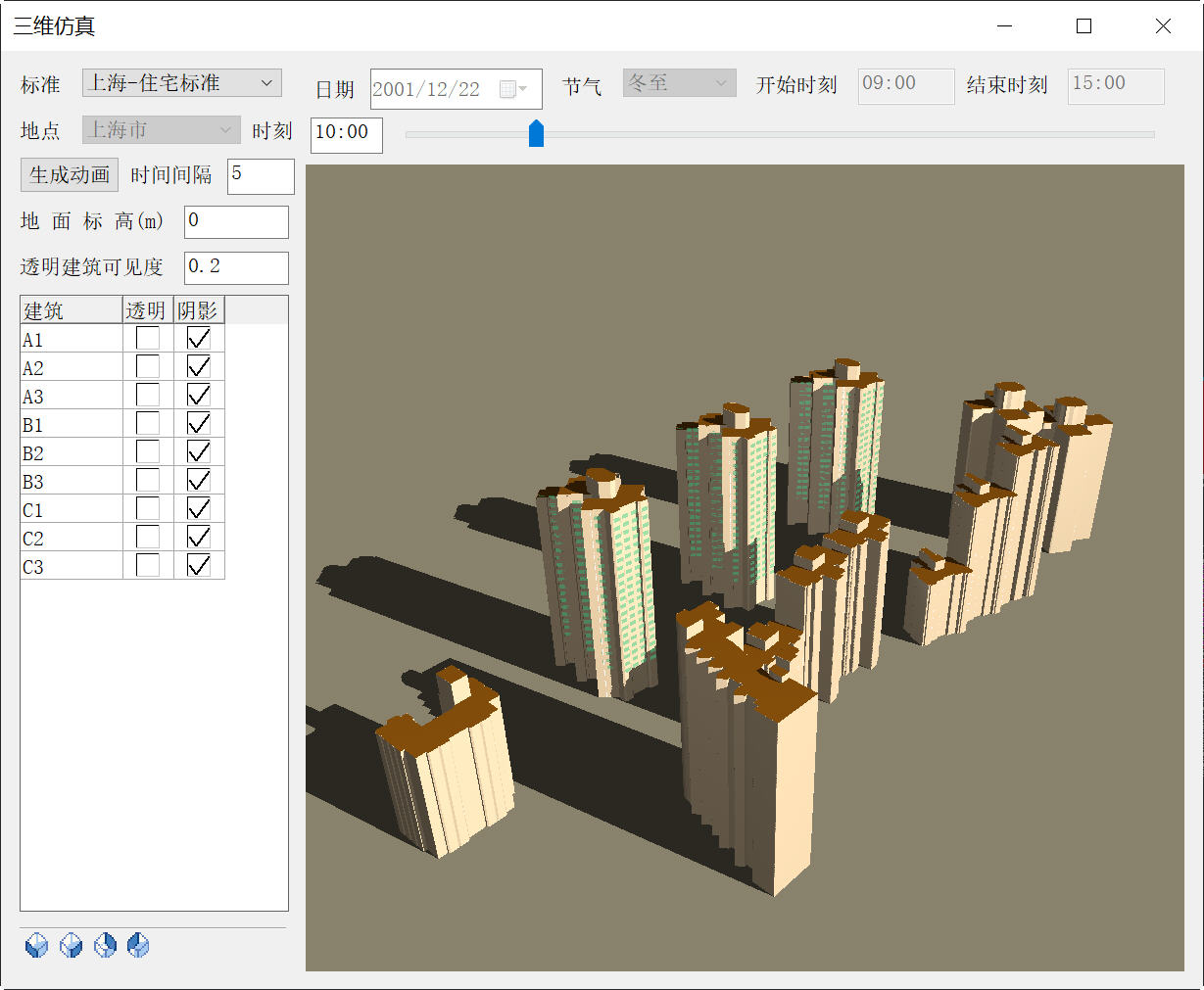Enable 透明 checkbox for building C2

click(x=148, y=538)
